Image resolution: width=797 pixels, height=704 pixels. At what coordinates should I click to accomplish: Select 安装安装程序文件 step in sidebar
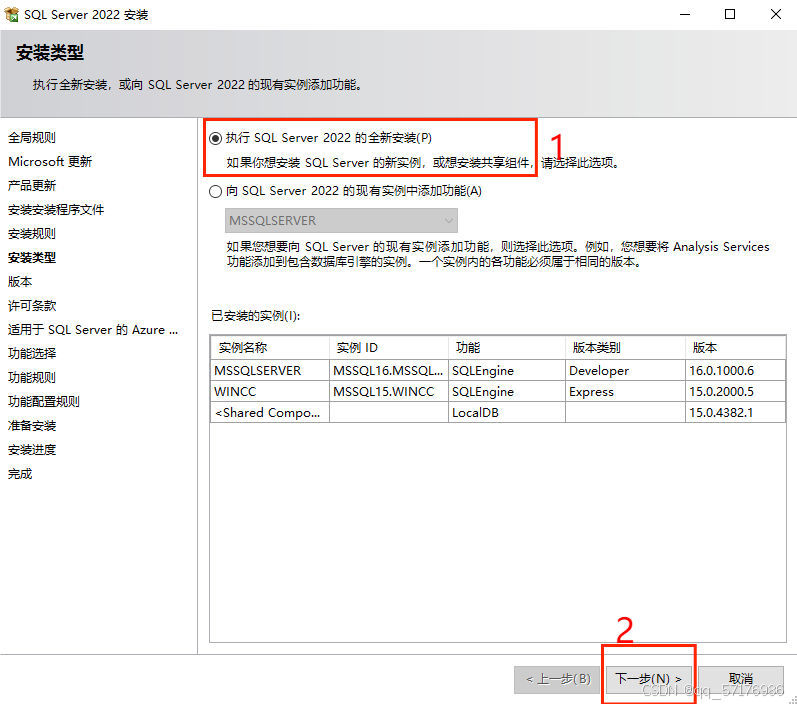pyautogui.click(x=56, y=209)
